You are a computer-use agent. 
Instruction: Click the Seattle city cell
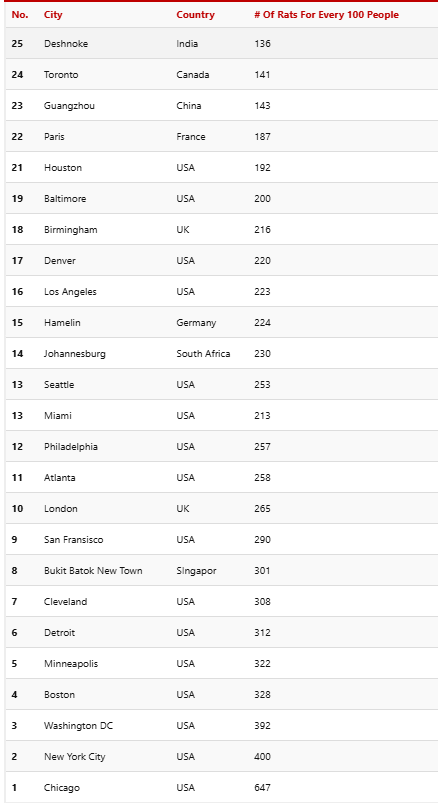59,385
